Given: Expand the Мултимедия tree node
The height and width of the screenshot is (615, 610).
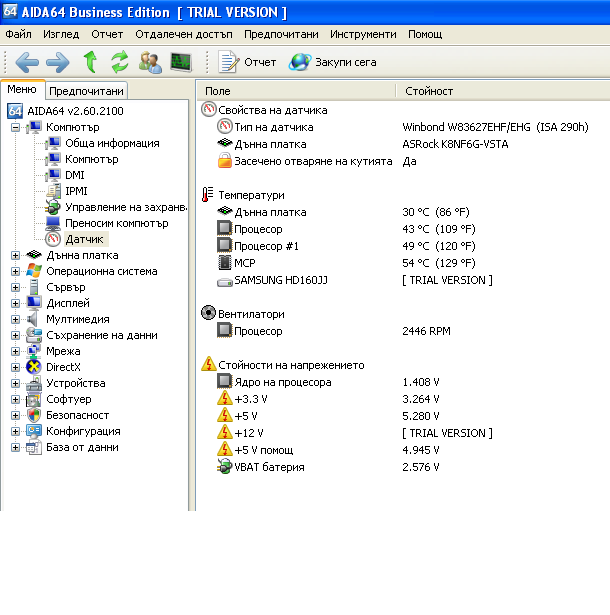Looking at the screenshot, I should 15,320.
